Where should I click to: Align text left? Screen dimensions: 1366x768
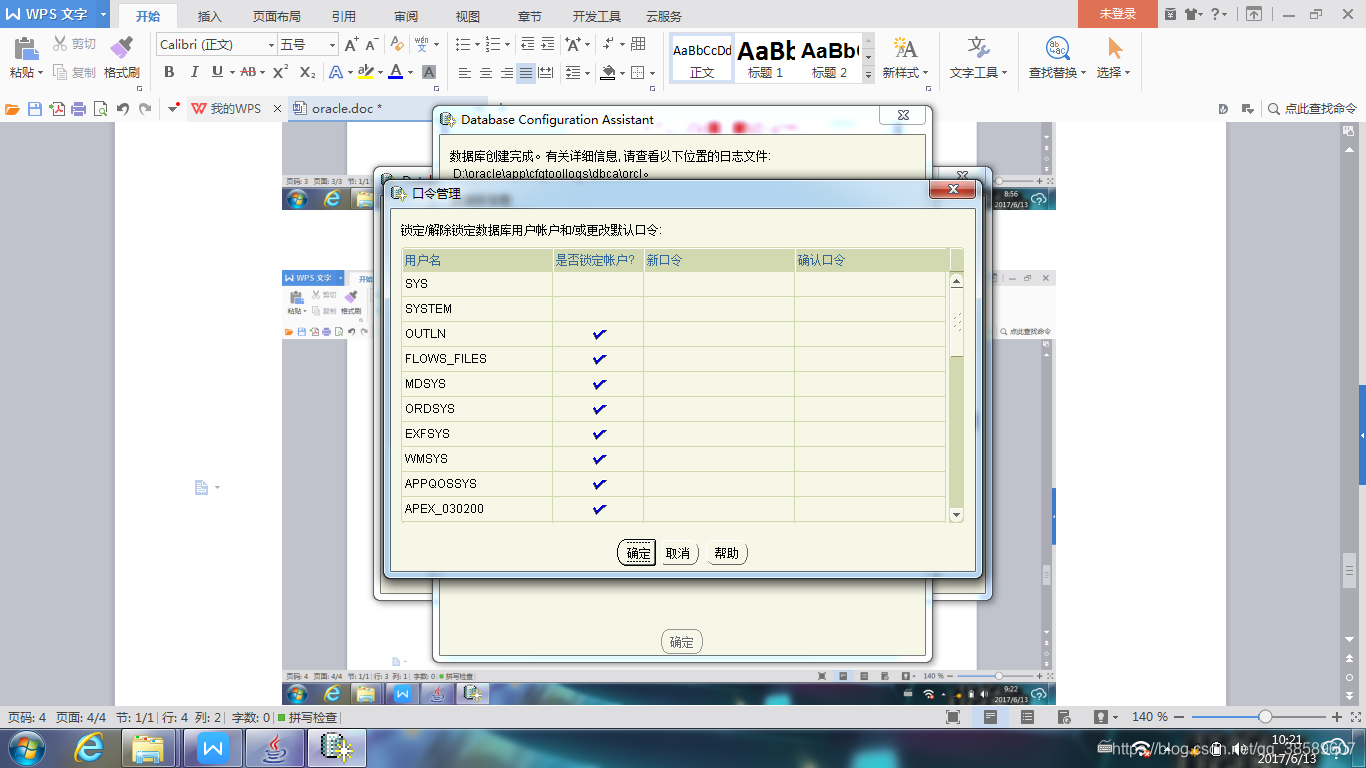click(465, 73)
